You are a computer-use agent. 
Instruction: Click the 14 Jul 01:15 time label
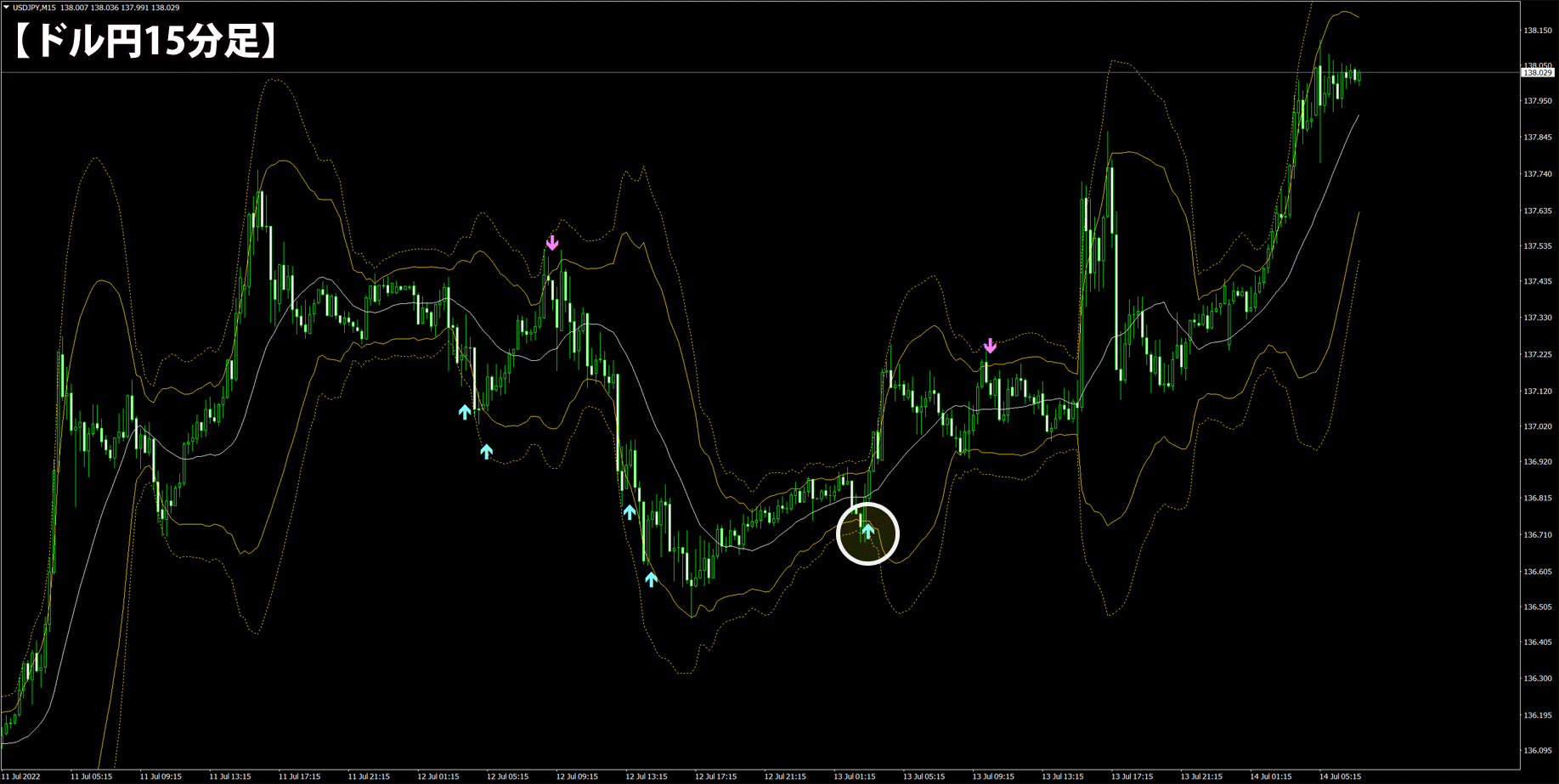click(x=1271, y=776)
